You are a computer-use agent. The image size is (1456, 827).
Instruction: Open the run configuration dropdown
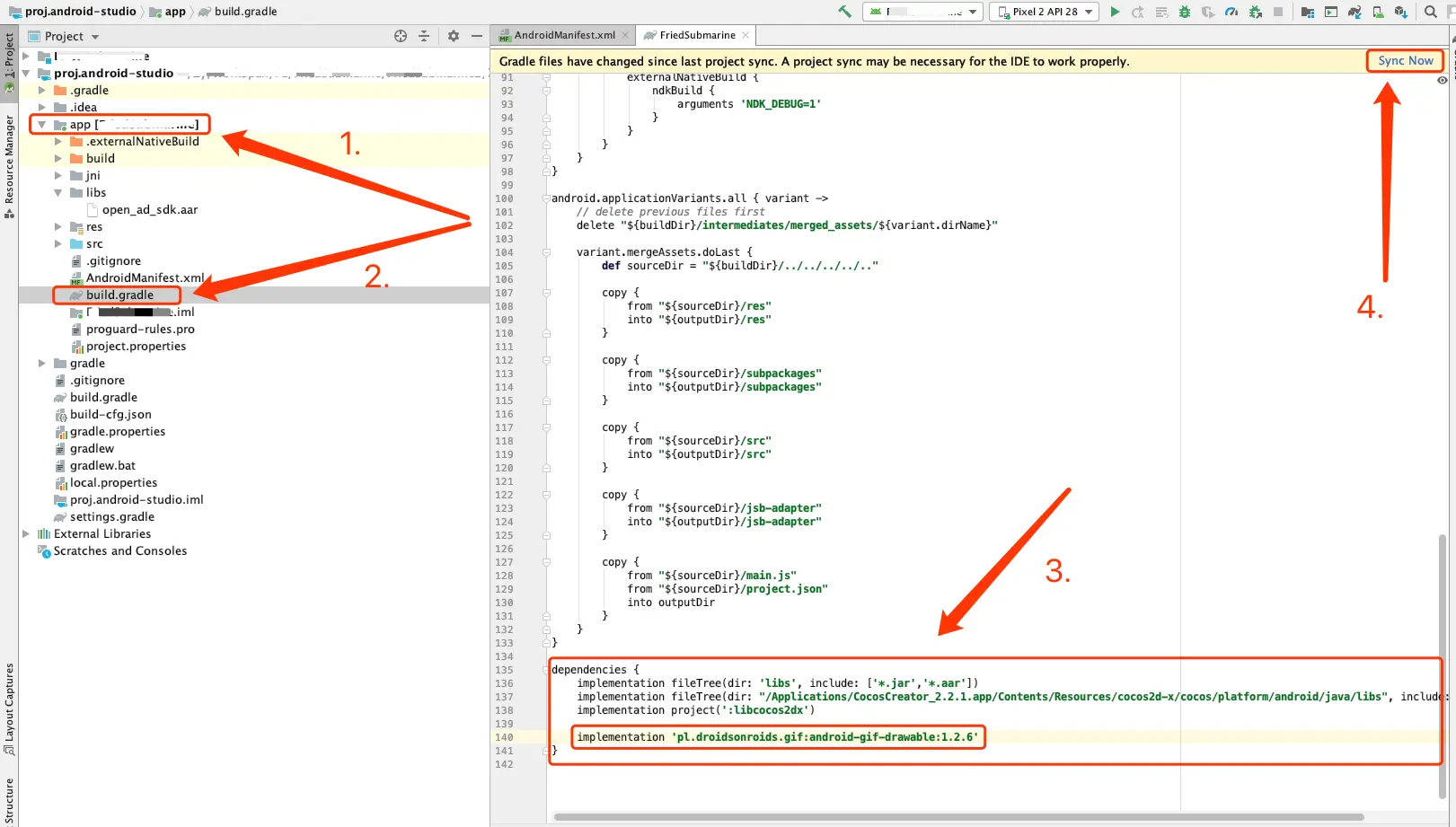point(922,12)
